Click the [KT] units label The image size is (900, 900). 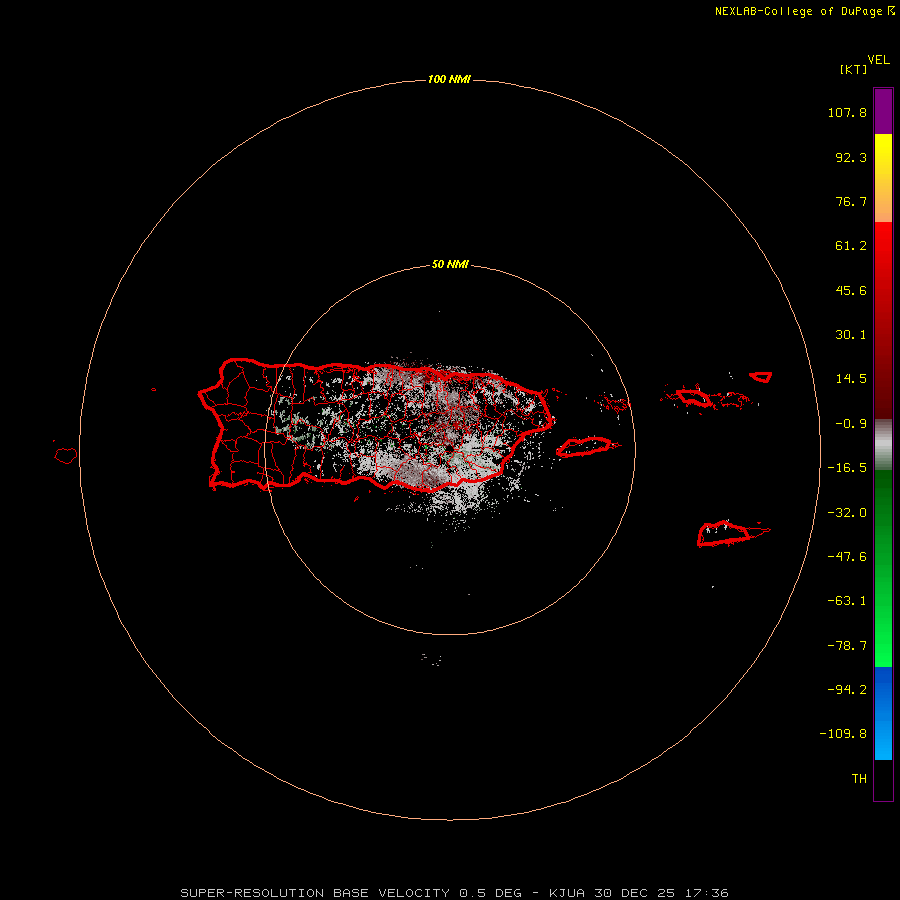[x=853, y=69]
